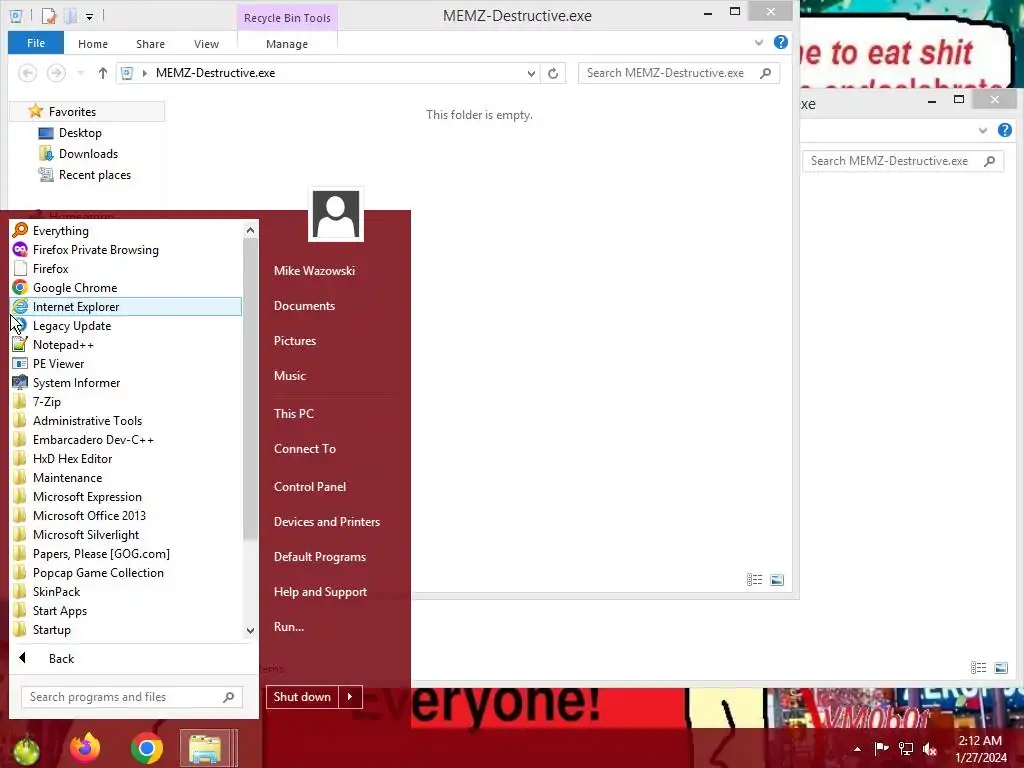Click the Back arrow in Explorer navigation

[27, 73]
